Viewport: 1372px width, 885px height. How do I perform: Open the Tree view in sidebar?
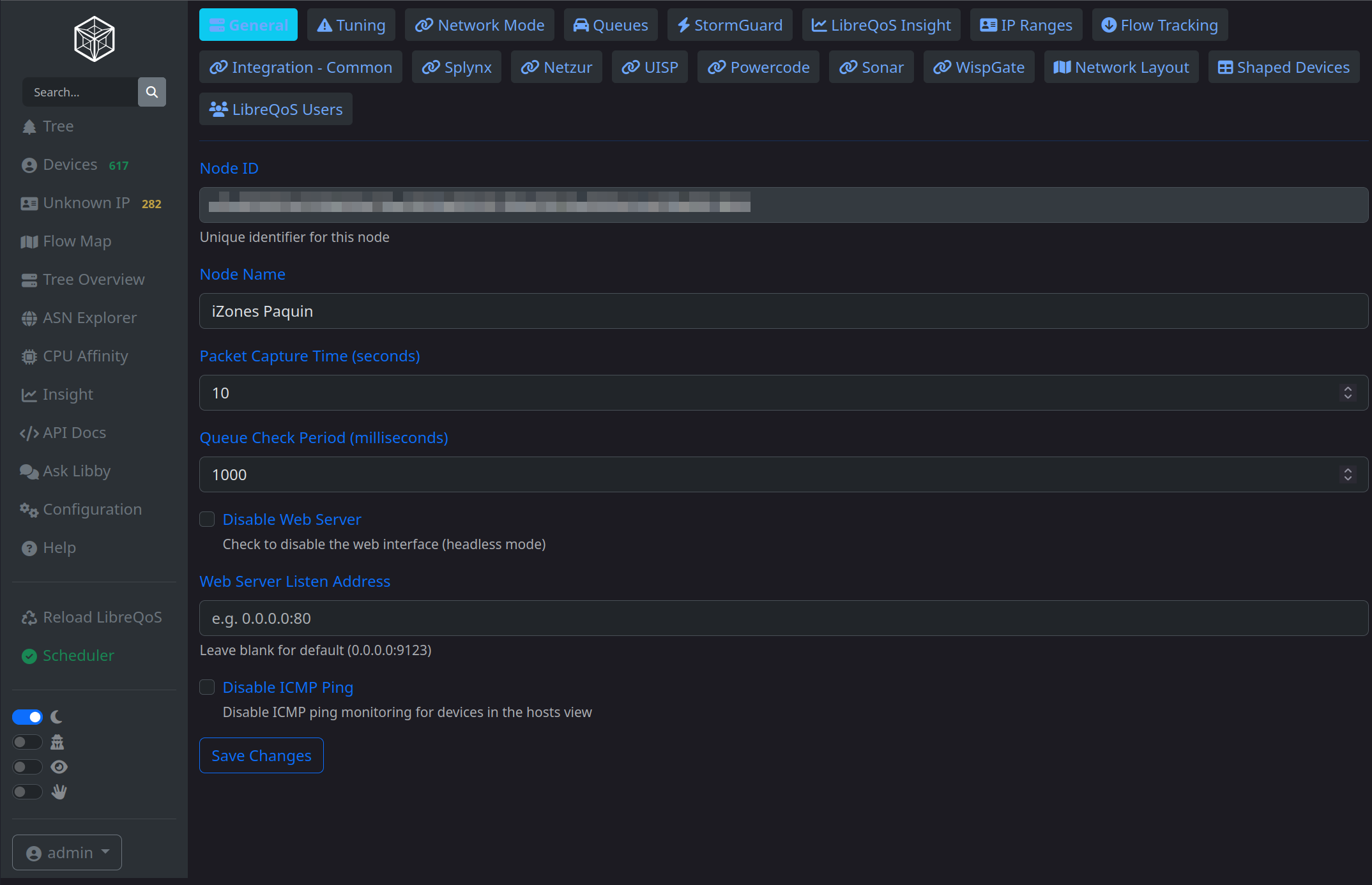click(48, 126)
